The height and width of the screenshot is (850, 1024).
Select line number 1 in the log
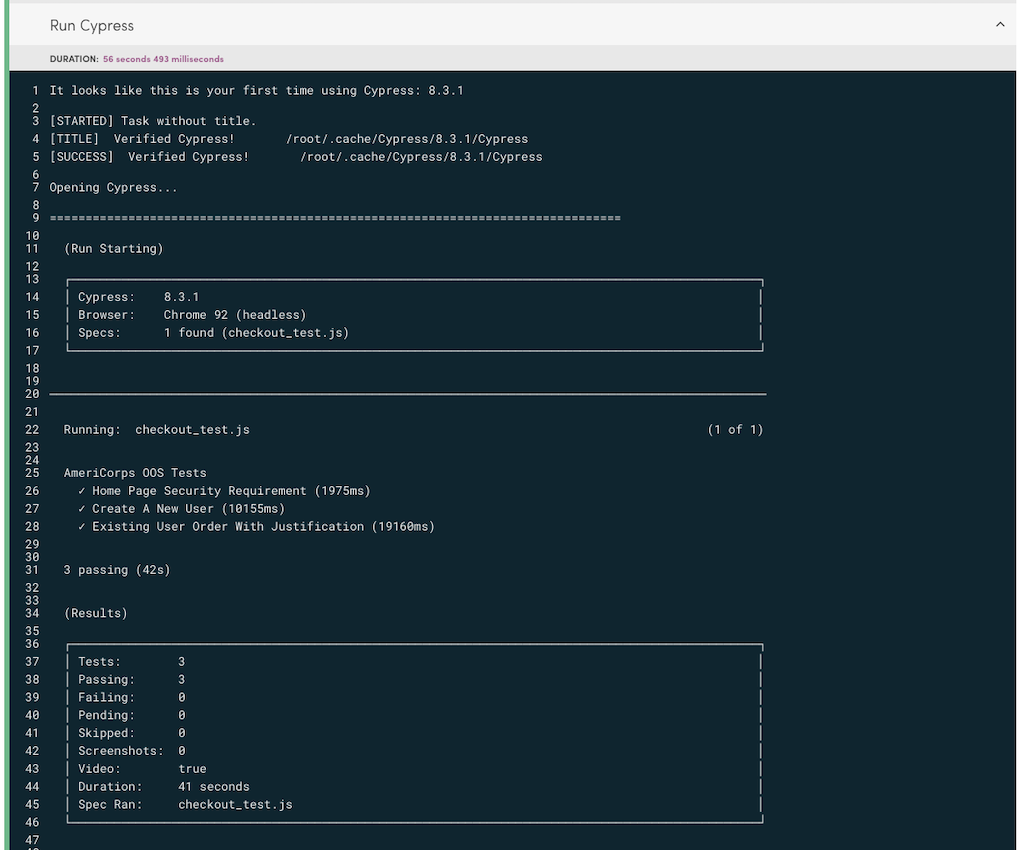[x=35, y=91]
